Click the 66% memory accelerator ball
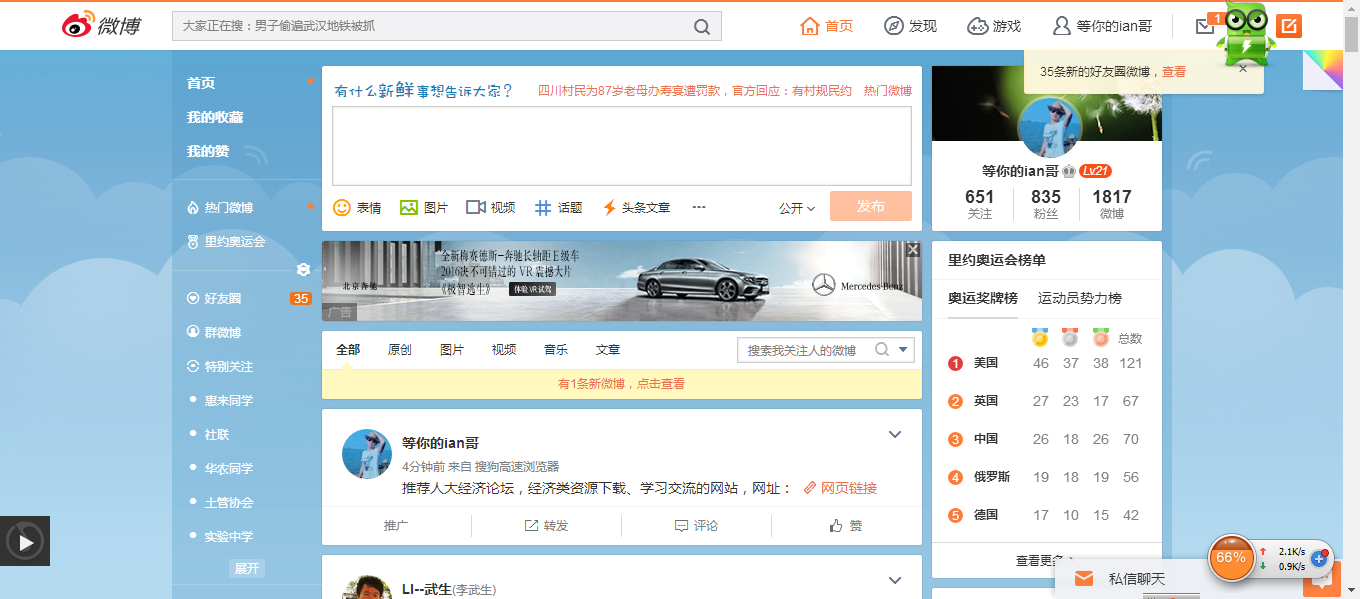Screen dimensions: 1360x599 (1231, 558)
